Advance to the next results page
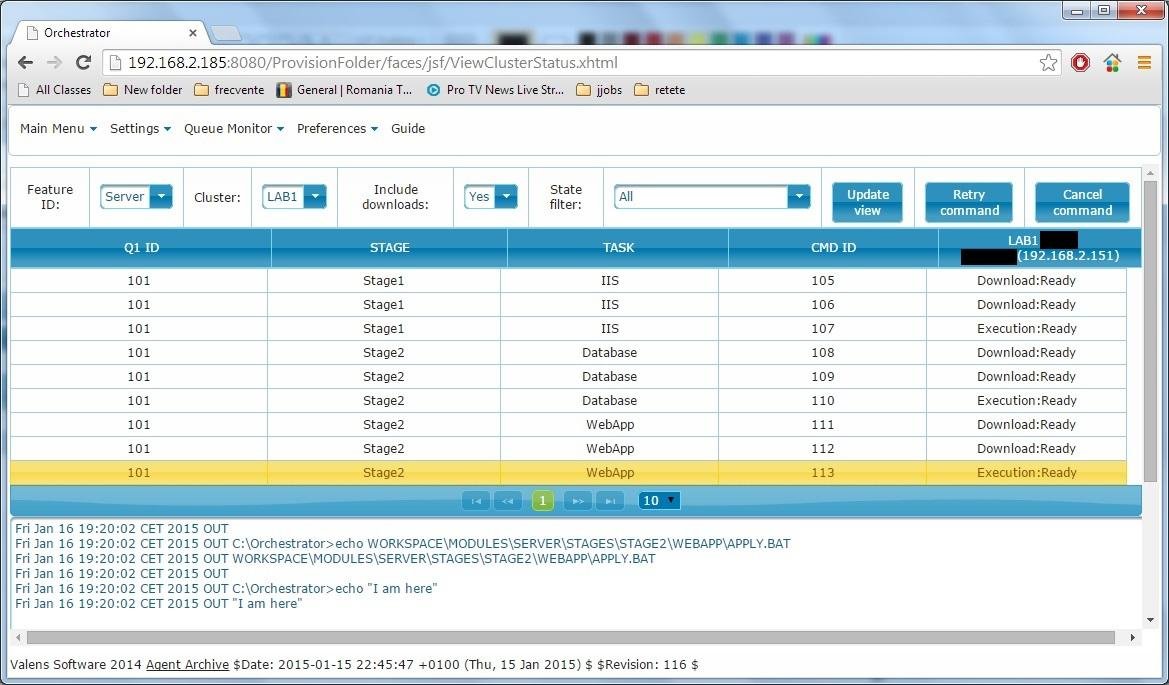 tap(577, 500)
